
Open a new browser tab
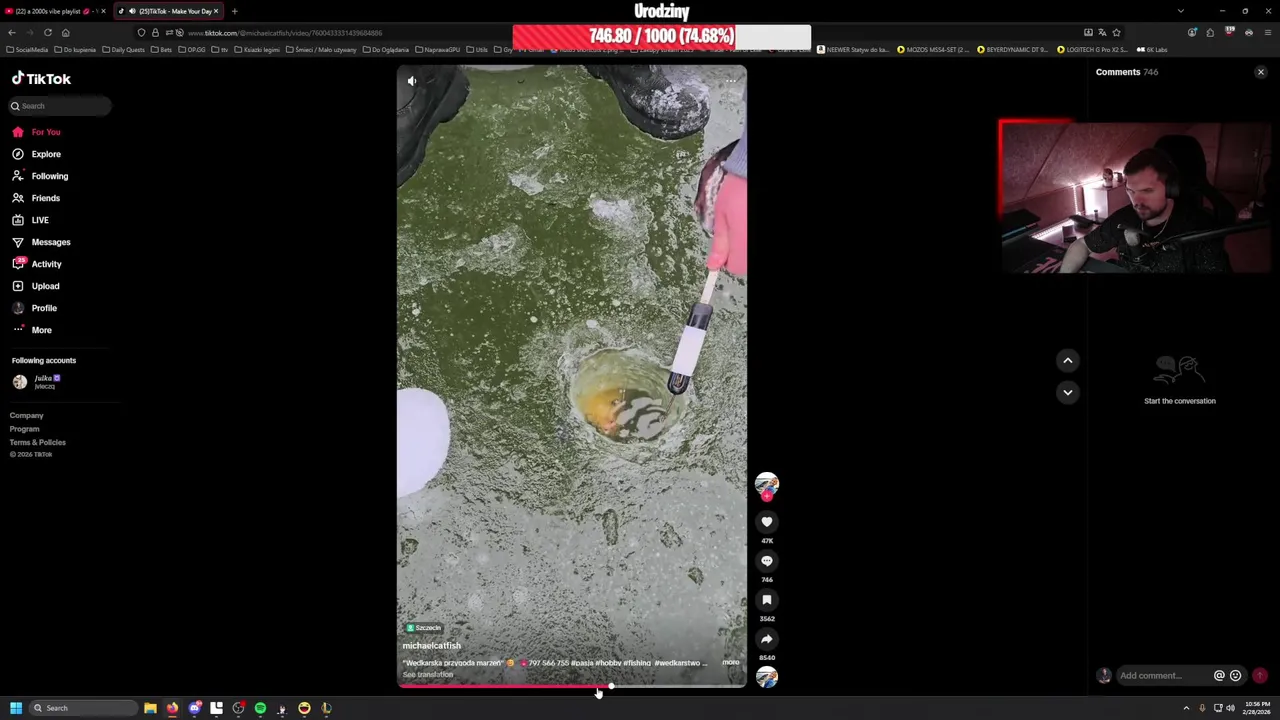234,11
